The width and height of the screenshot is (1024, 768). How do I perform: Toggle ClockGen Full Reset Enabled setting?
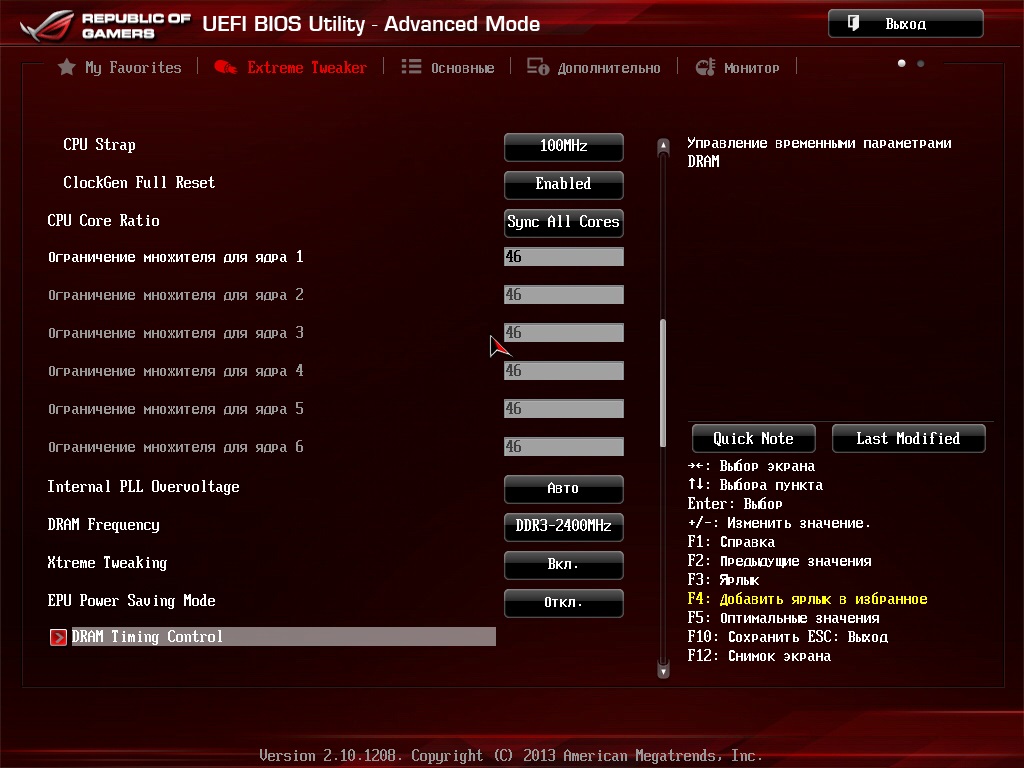(563, 184)
